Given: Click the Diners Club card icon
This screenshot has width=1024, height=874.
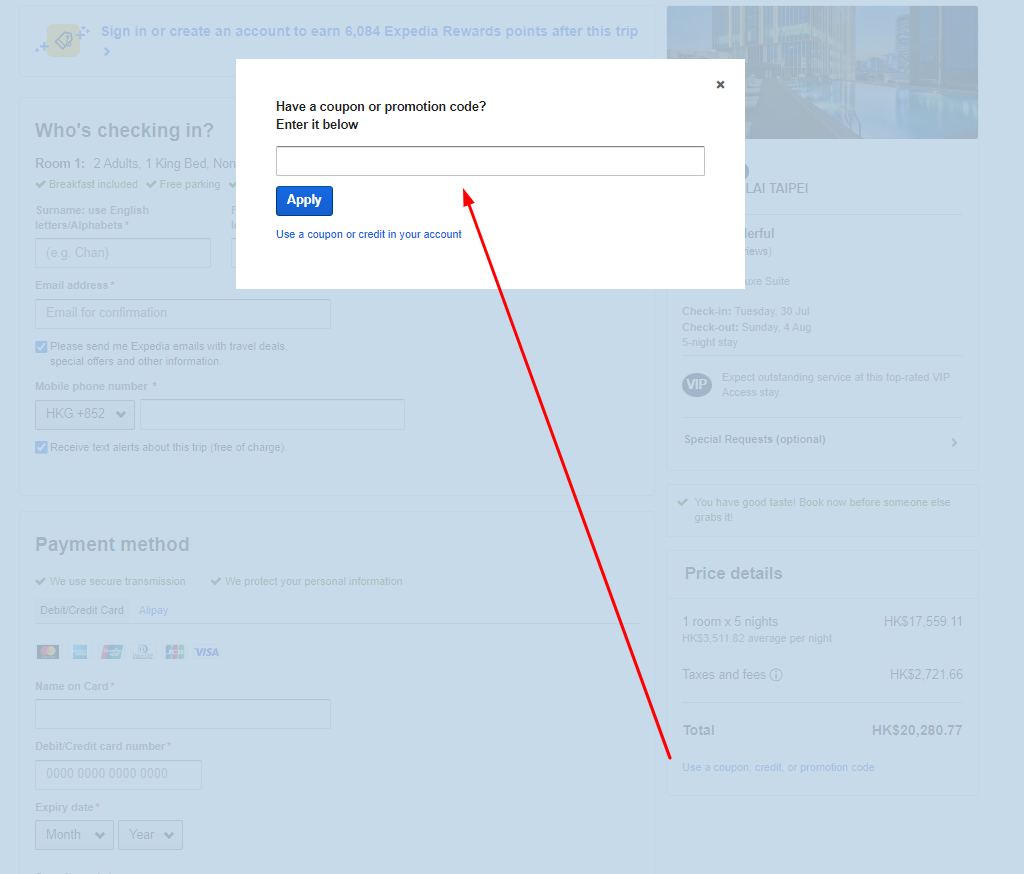Looking at the screenshot, I should pos(142,652).
